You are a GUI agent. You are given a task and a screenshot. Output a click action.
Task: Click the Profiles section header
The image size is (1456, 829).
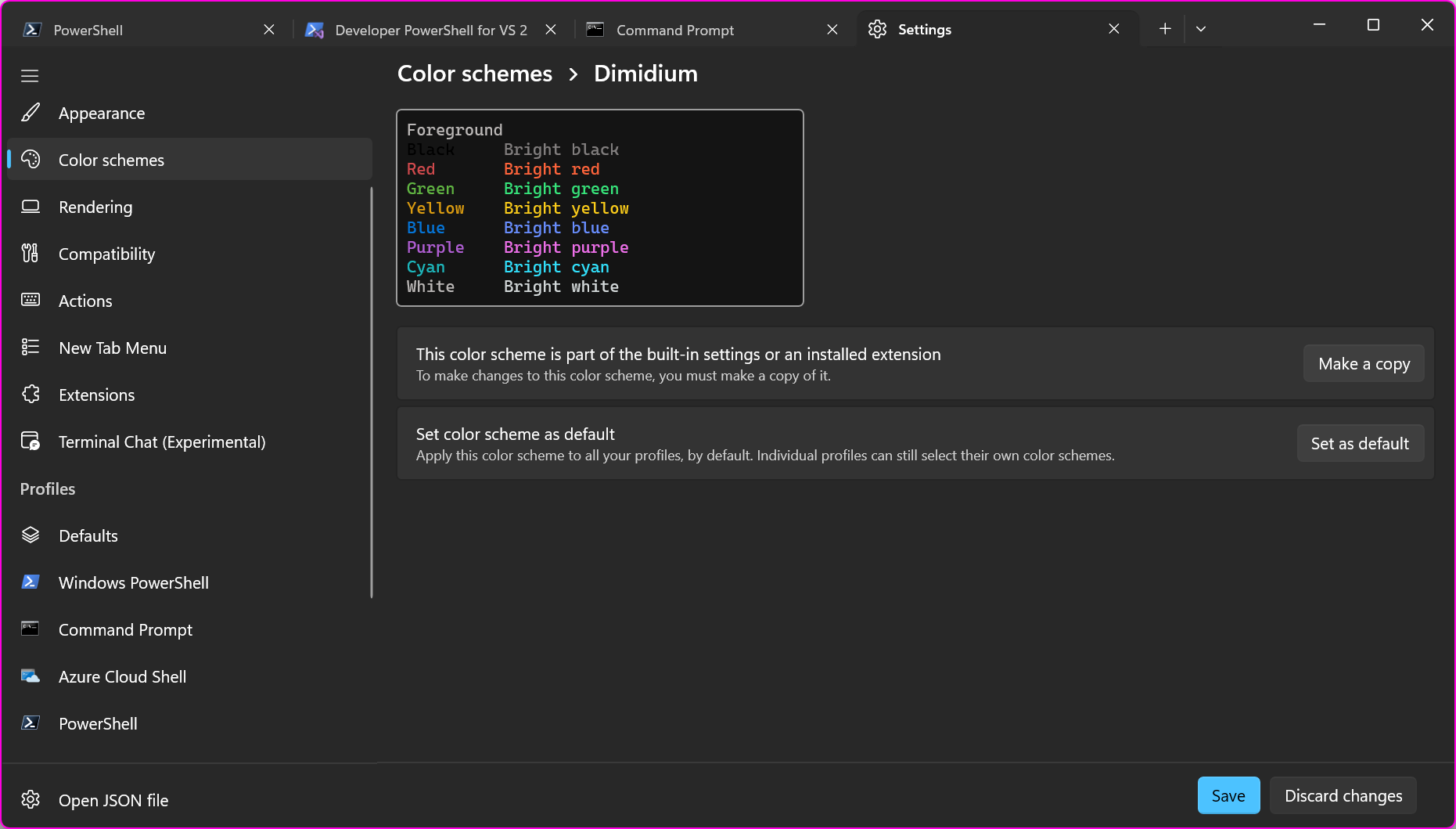tap(48, 488)
